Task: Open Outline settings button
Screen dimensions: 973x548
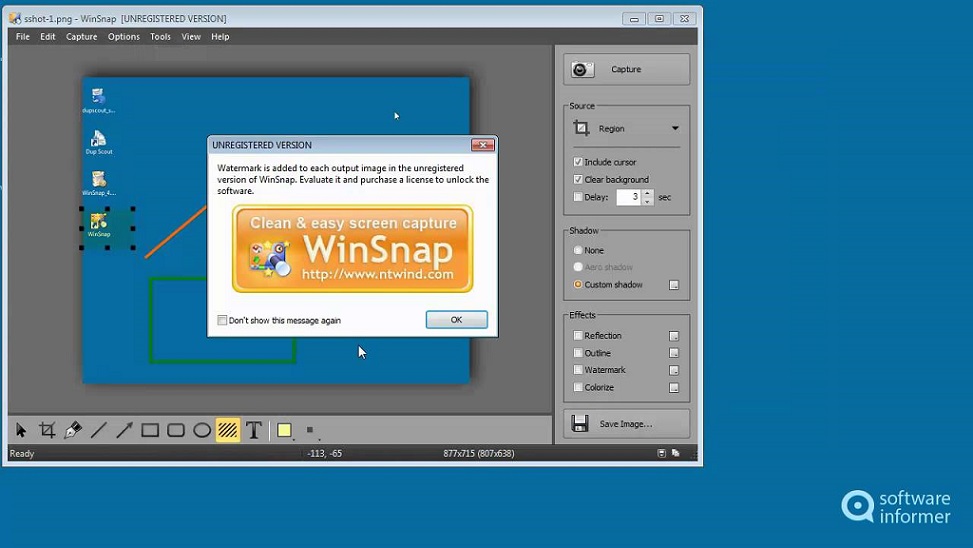Action: (x=674, y=353)
